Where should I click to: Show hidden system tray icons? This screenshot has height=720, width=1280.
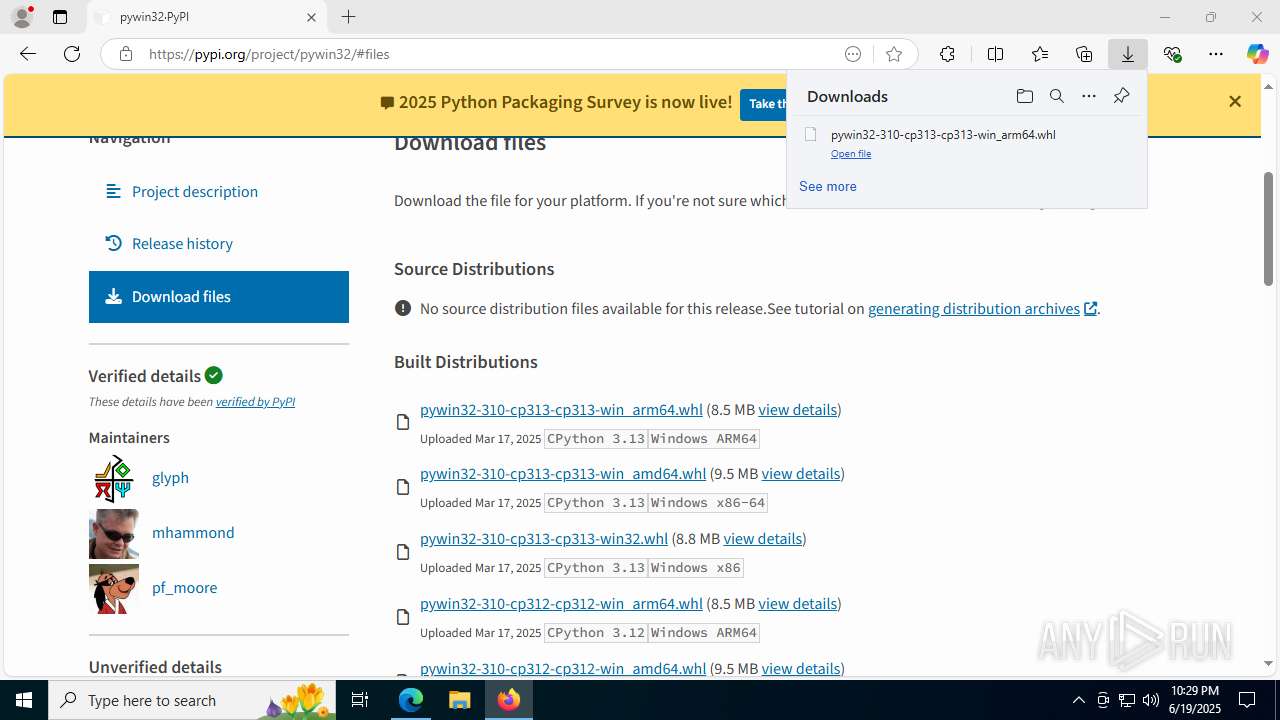coord(1078,700)
